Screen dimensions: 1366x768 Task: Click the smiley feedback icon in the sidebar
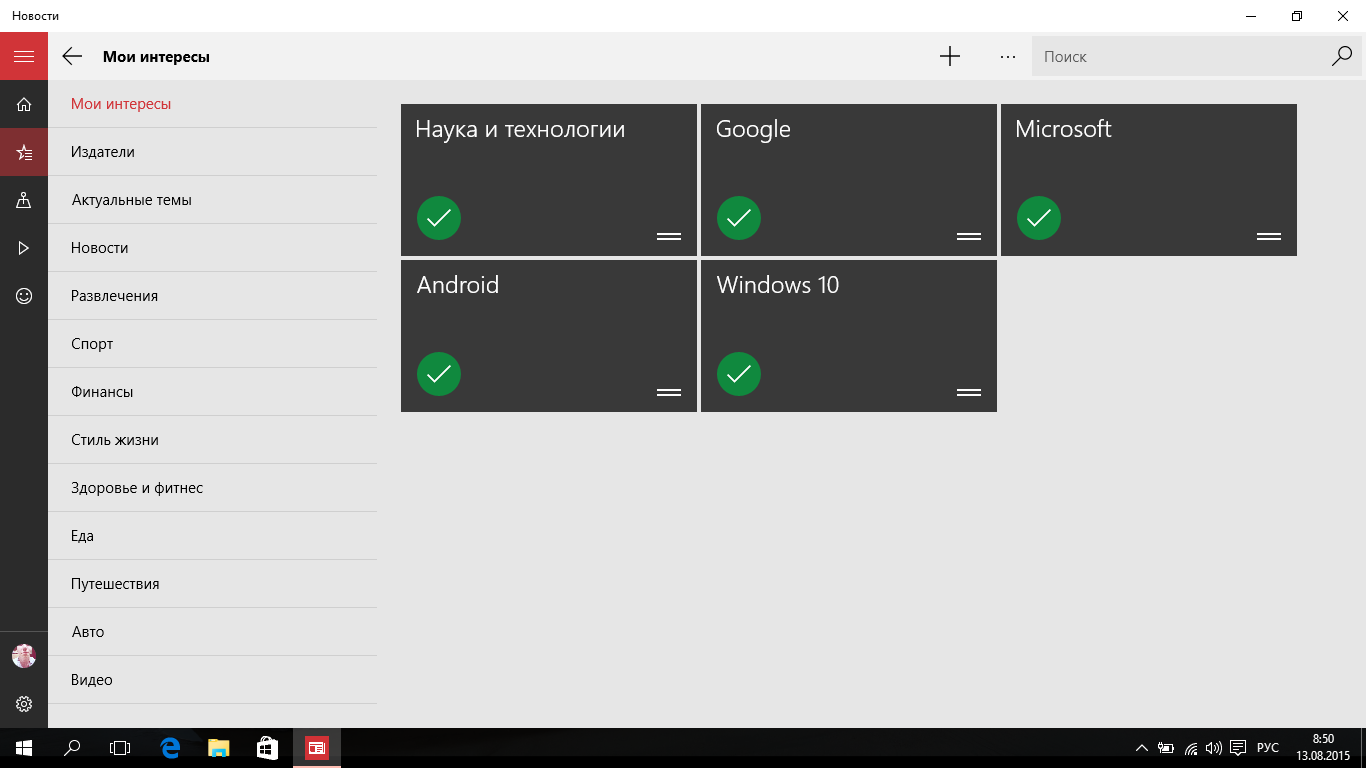(x=24, y=296)
